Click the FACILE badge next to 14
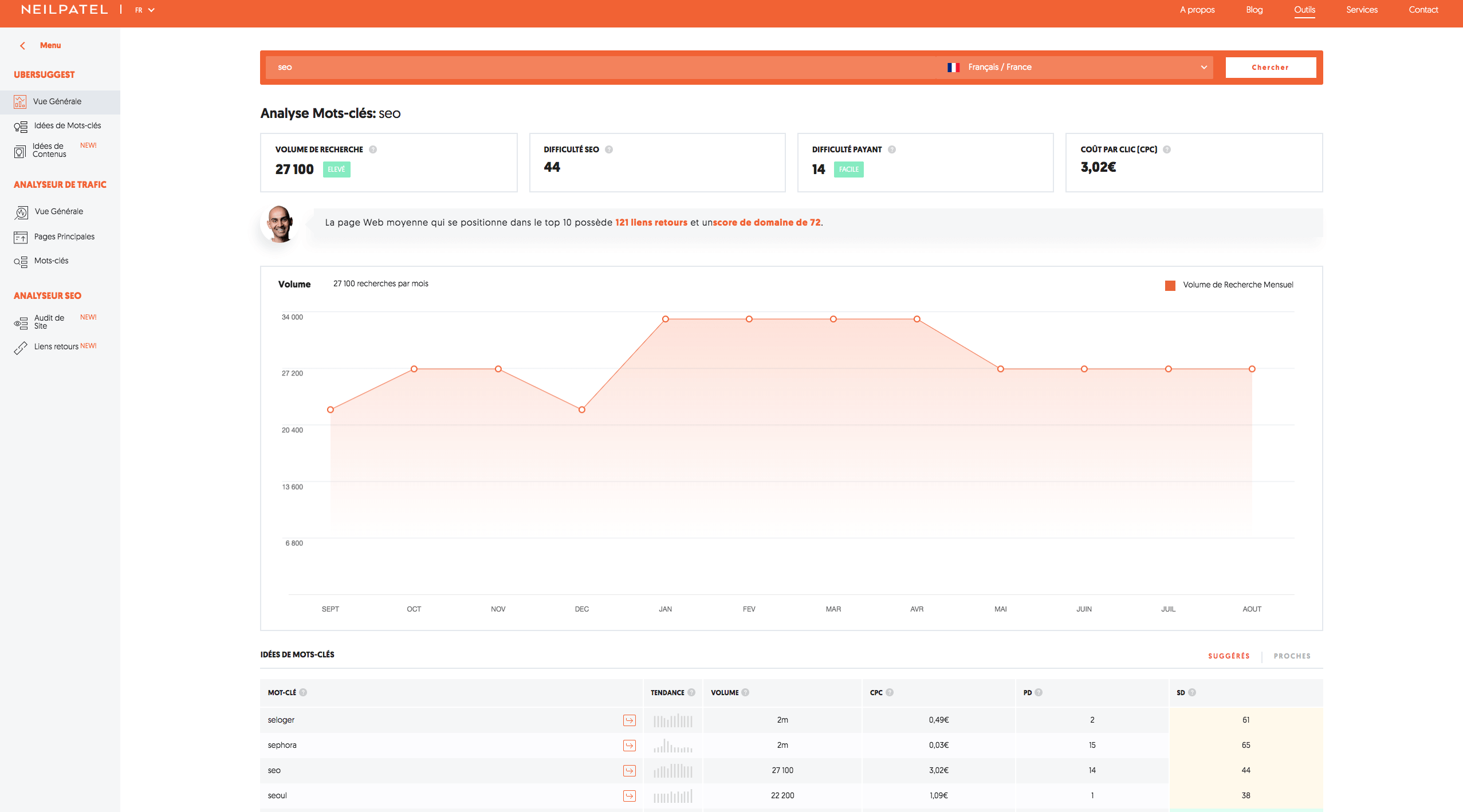The height and width of the screenshot is (812, 1463). (x=848, y=170)
